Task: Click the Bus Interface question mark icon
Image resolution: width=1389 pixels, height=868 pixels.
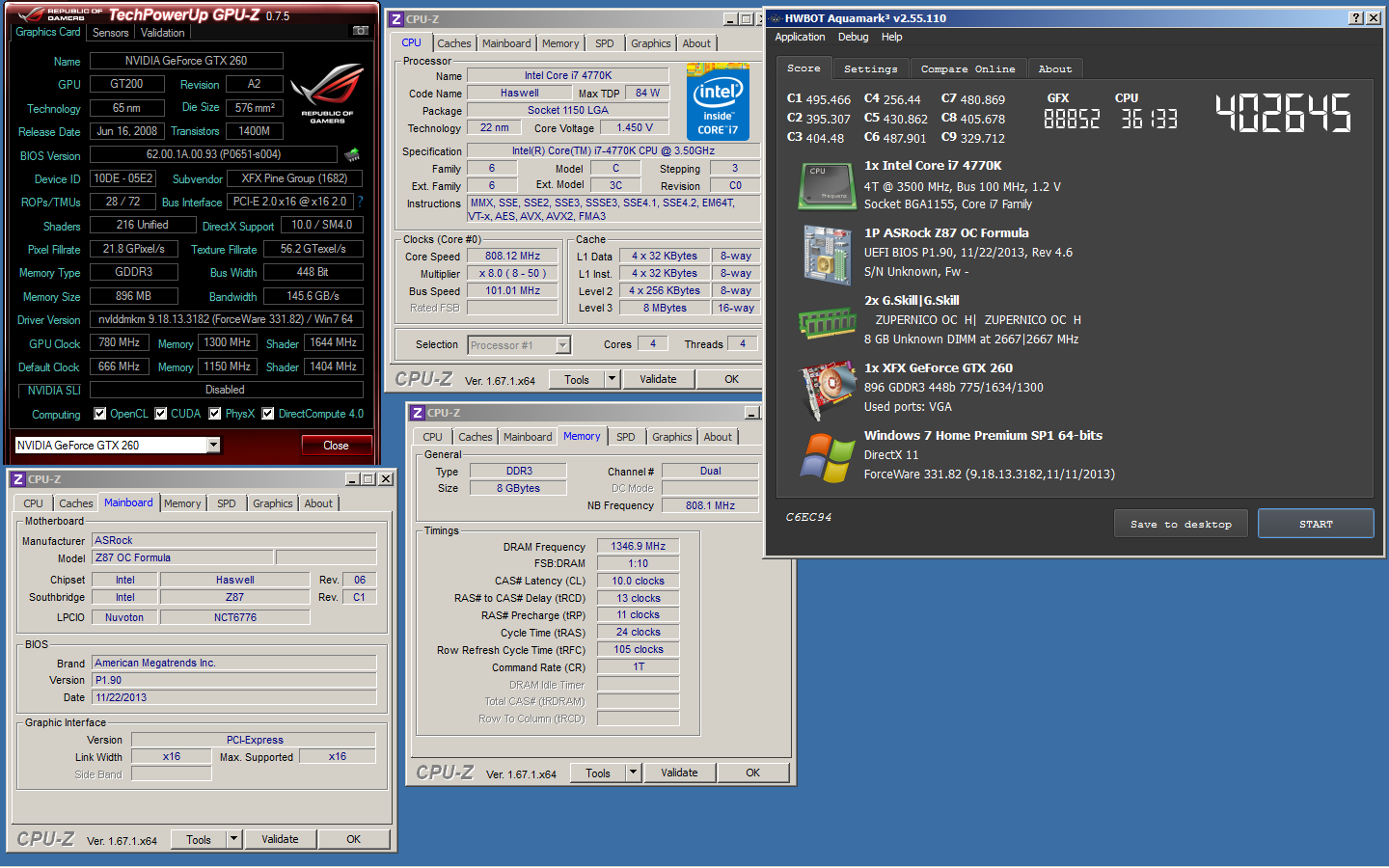Action: click(x=361, y=202)
